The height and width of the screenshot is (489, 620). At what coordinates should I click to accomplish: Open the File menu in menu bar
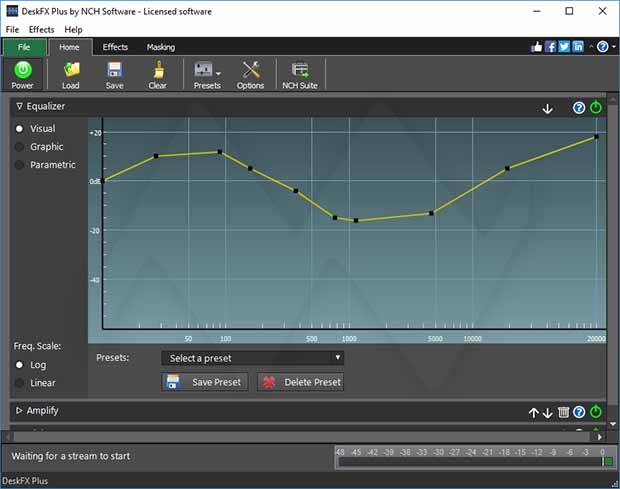[x=12, y=30]
